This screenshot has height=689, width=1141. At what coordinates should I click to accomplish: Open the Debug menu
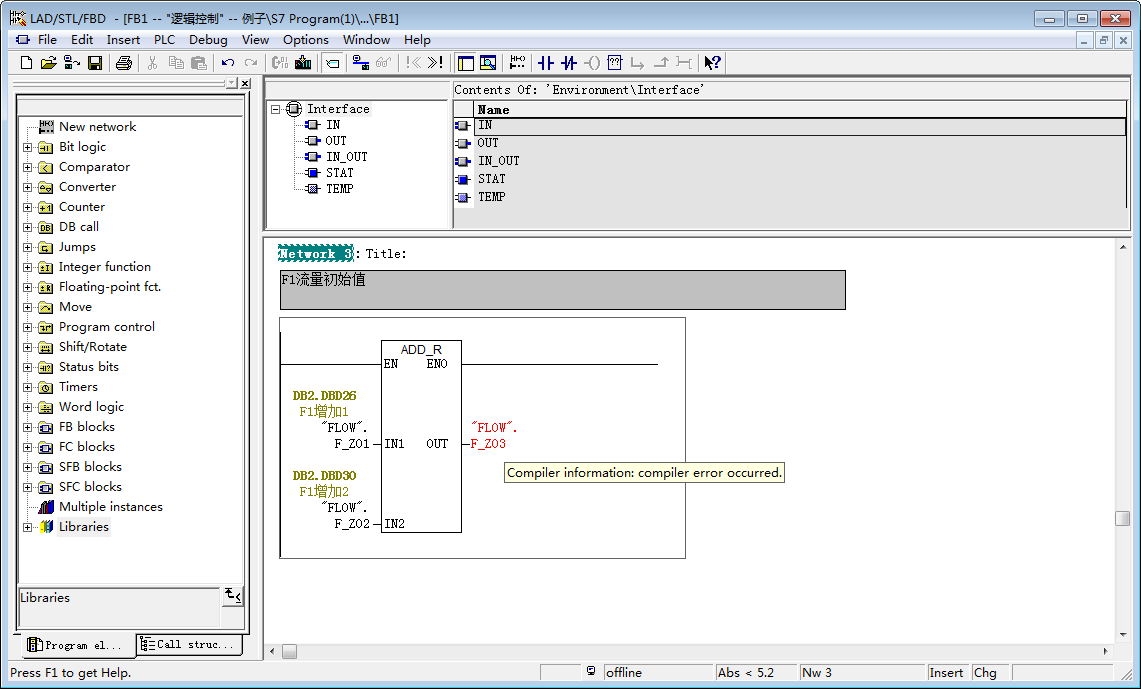pos(208,40)
